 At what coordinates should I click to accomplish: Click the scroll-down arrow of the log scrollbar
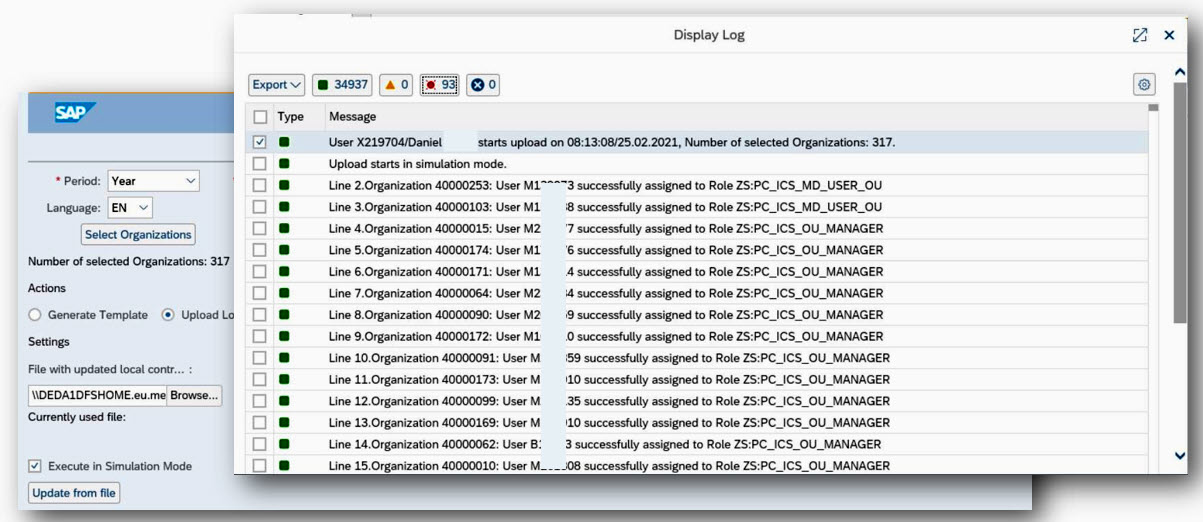tap(1180, 456)
